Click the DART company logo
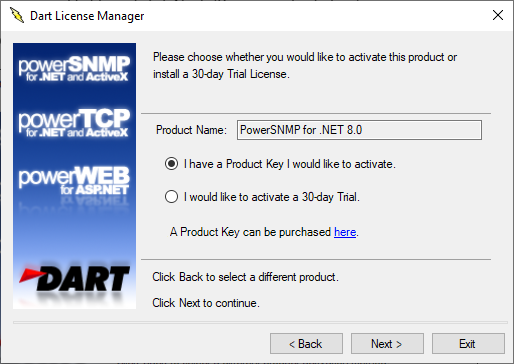The image size is (514, 364). click(74, 279)
